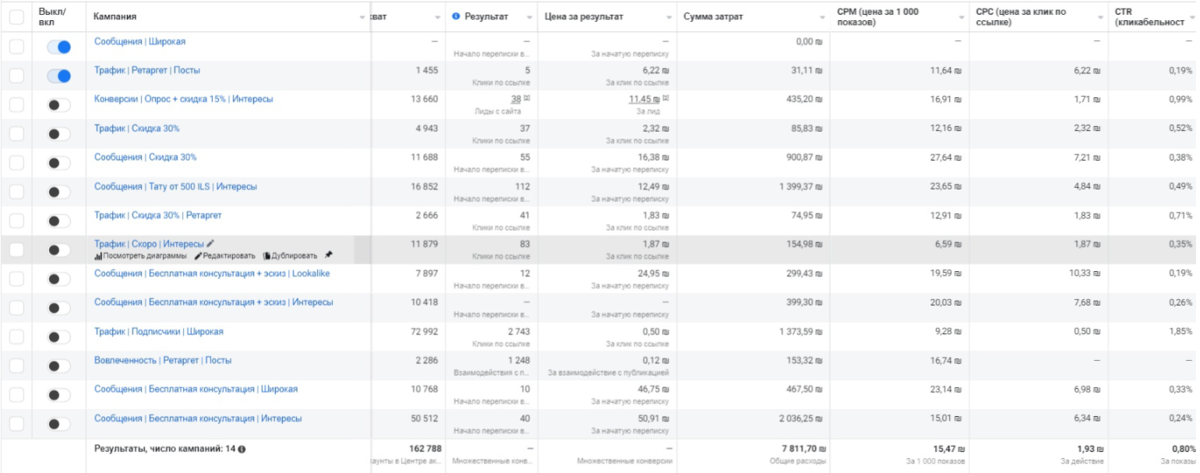Click info icon next to число кампаний: 14
Screen dimensions: 1200x473
pyautogui.click(x=242, y=449)
